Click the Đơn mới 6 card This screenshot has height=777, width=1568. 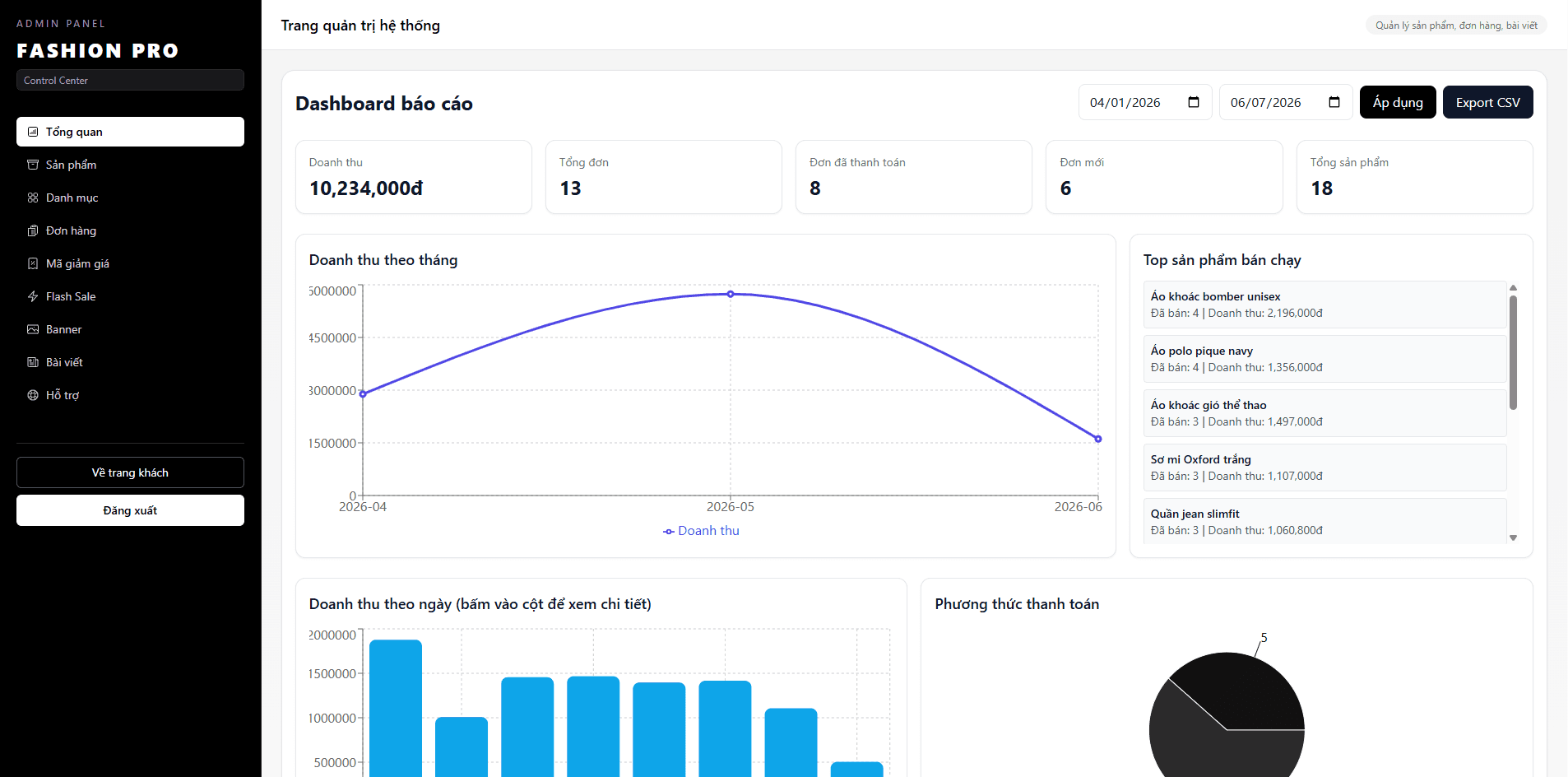(x=1164, y=177)
